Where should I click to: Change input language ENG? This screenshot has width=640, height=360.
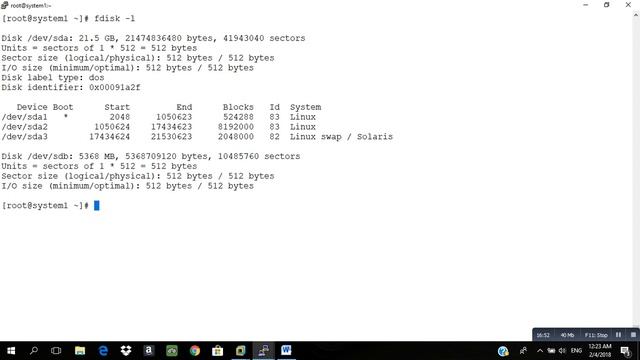pyautogui.click(x=576, y=351)
